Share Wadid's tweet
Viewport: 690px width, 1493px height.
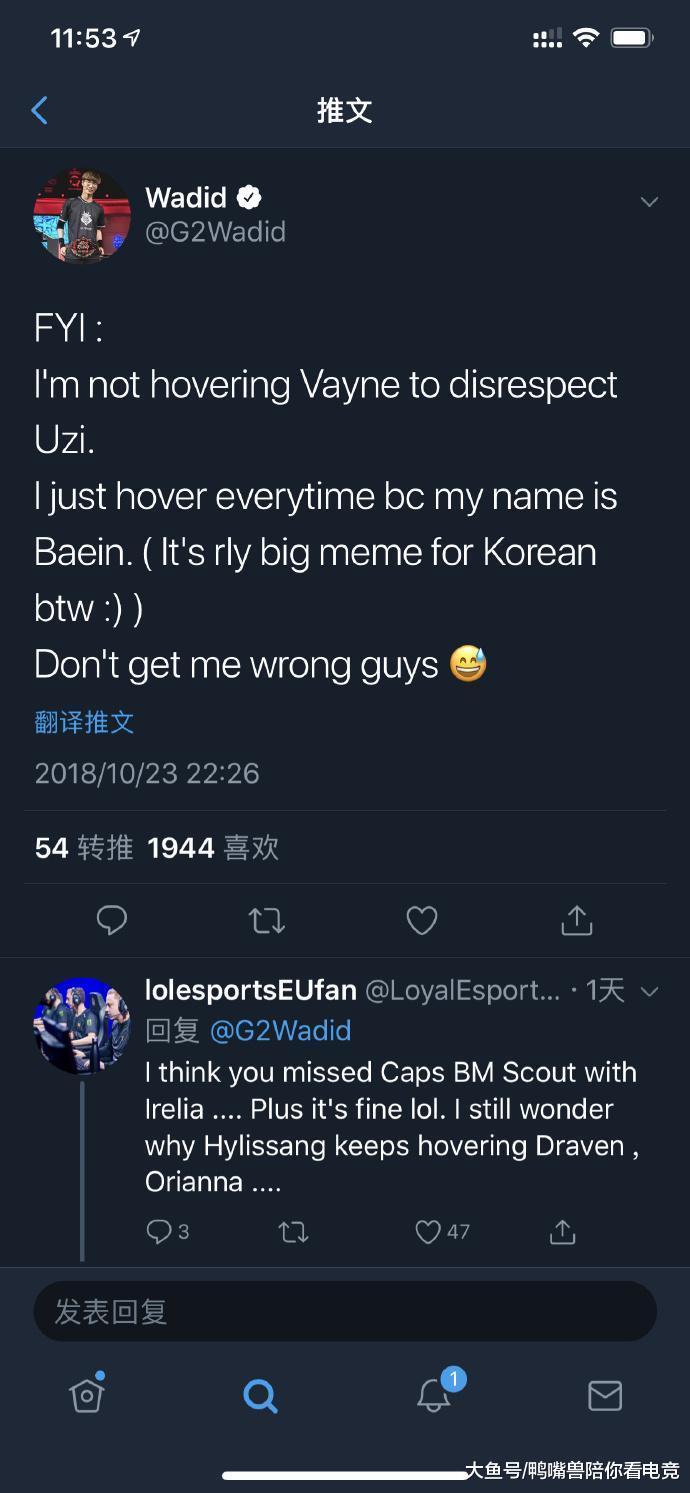576,920
